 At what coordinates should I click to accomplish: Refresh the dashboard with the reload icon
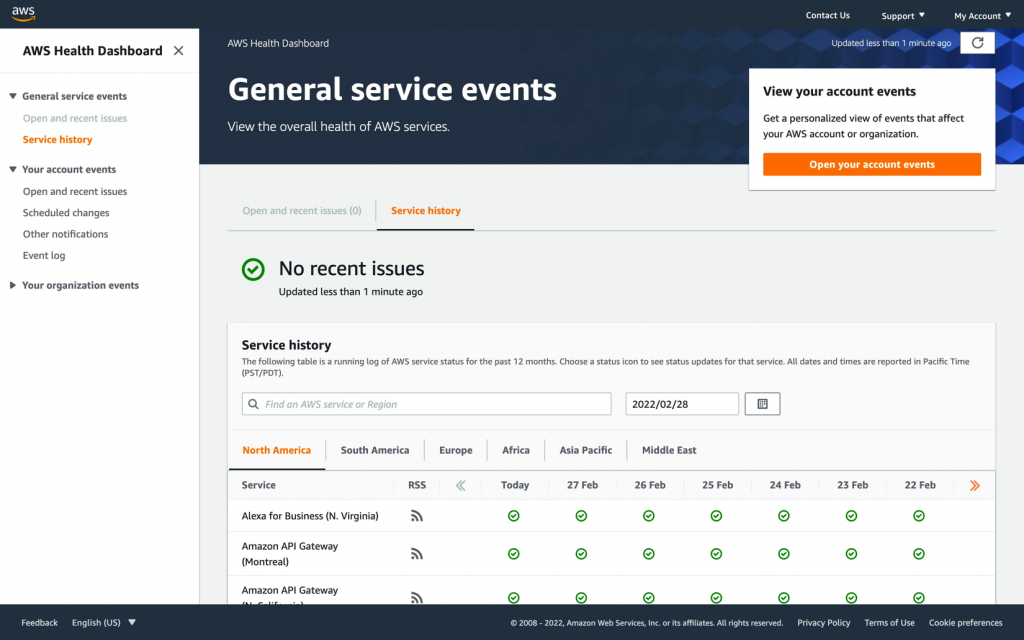[x=977, y=42]
